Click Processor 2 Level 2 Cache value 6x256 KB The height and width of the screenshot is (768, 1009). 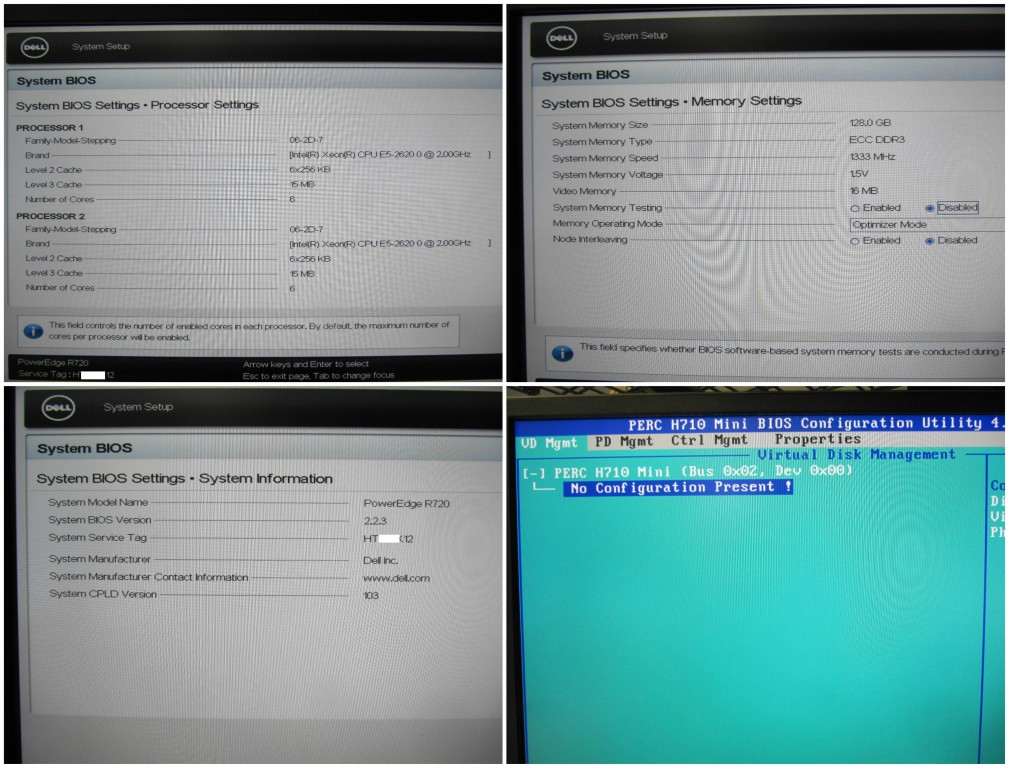[x=310, y=259]
